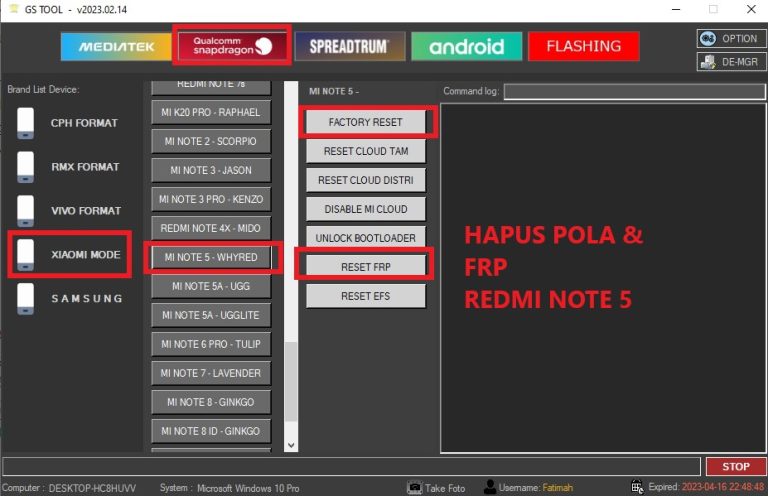Choose MI NOTE 3 PRO - KENZO model
Image resolution: width=768 pixels, height=496 pixels.
point(211,199)
